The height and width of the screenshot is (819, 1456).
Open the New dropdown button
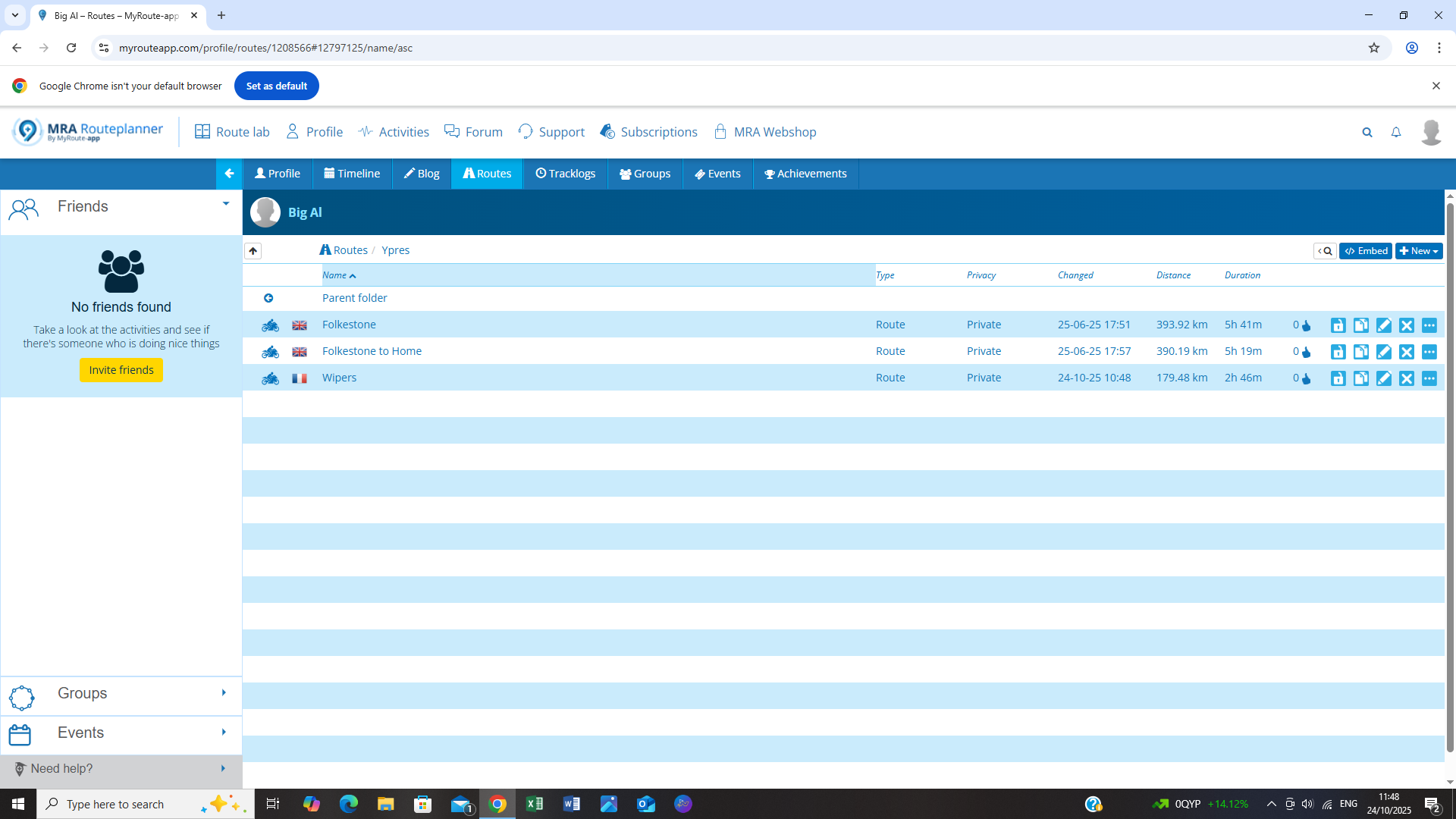coord(1418,251)
